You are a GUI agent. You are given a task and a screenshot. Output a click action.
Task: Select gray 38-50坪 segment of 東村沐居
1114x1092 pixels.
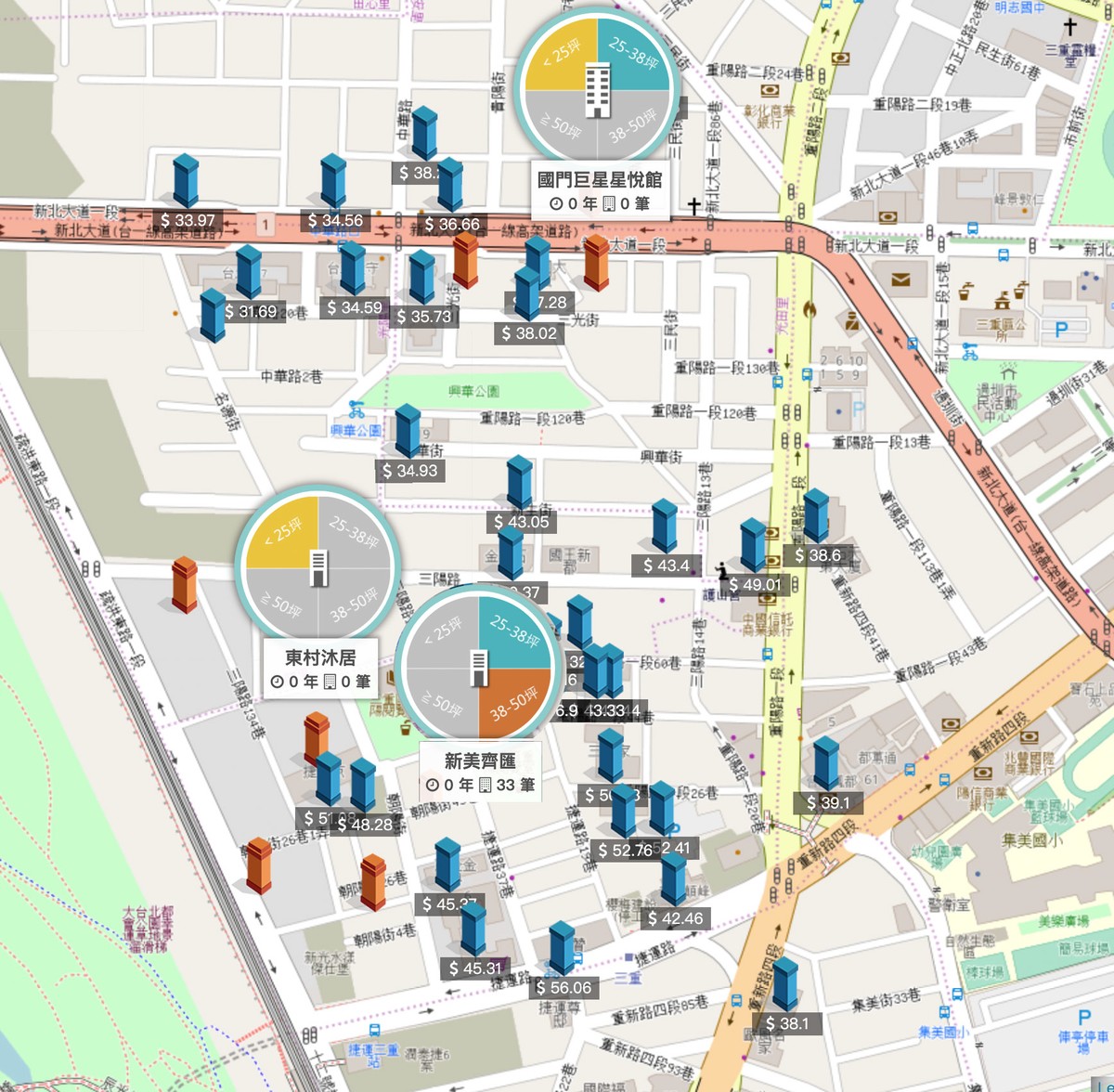click(x=355, y=604)
